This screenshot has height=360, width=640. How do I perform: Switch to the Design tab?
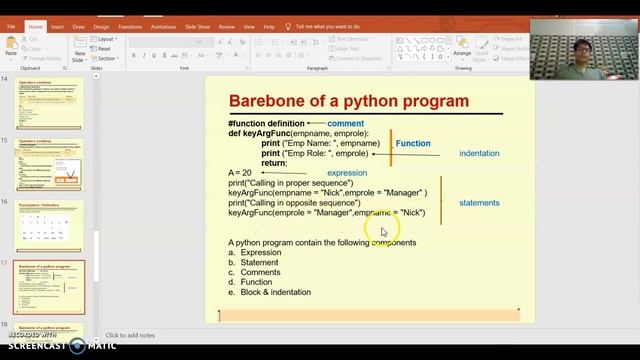coord(101,27)
